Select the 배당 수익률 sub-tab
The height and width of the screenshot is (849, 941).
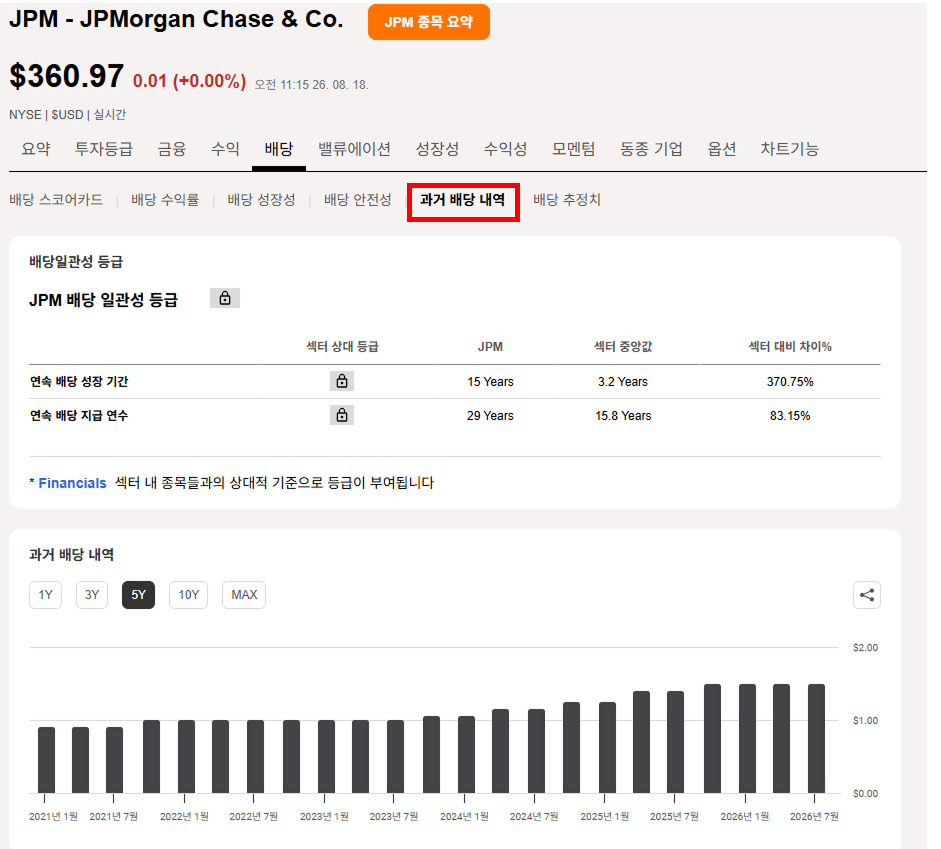(x=165, y=200)
